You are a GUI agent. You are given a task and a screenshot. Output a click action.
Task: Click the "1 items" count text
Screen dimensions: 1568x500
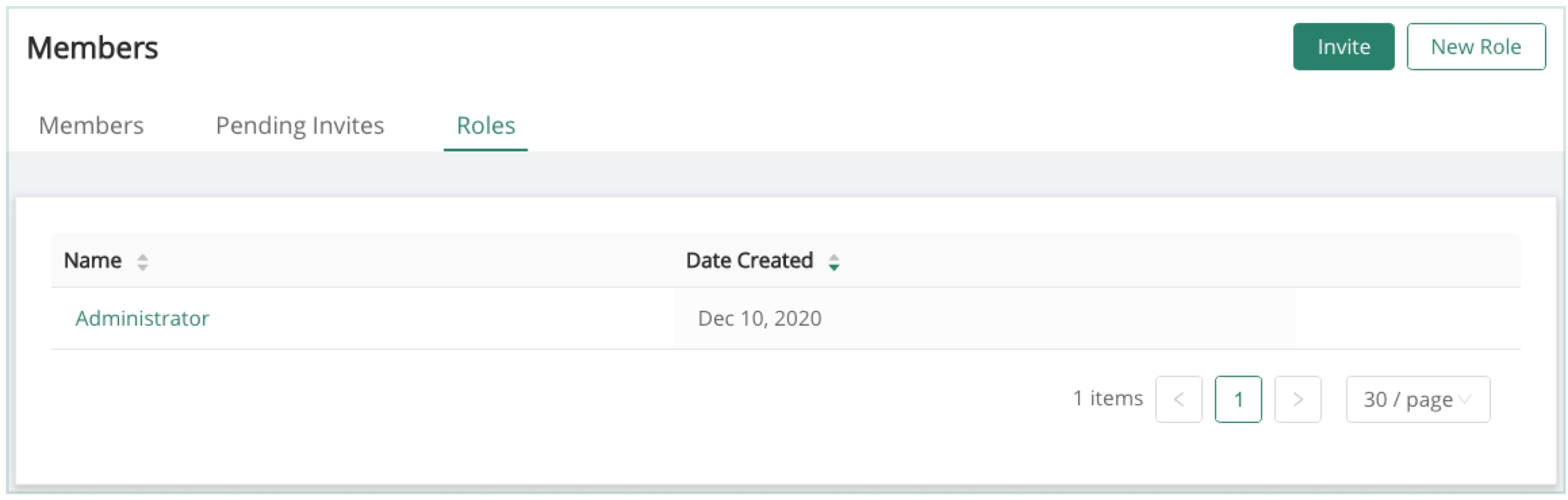click(x=1107, y=399)
